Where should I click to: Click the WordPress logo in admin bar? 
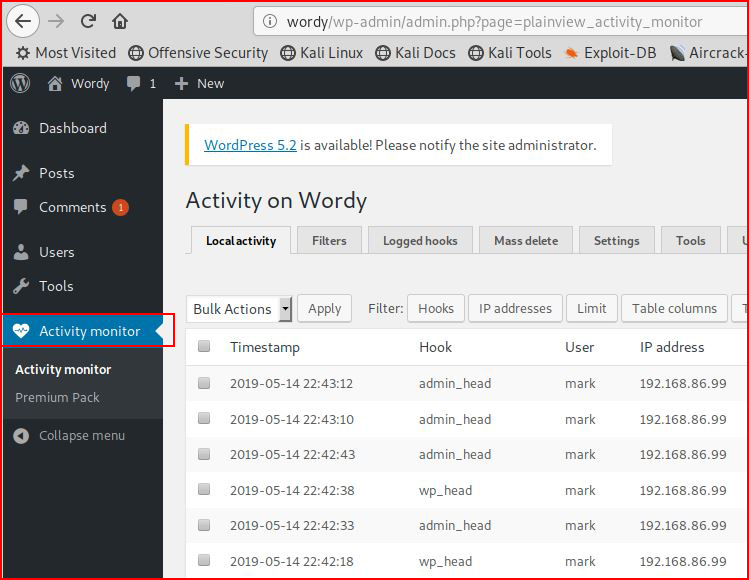pyautogui.click(x=20, y=84)
